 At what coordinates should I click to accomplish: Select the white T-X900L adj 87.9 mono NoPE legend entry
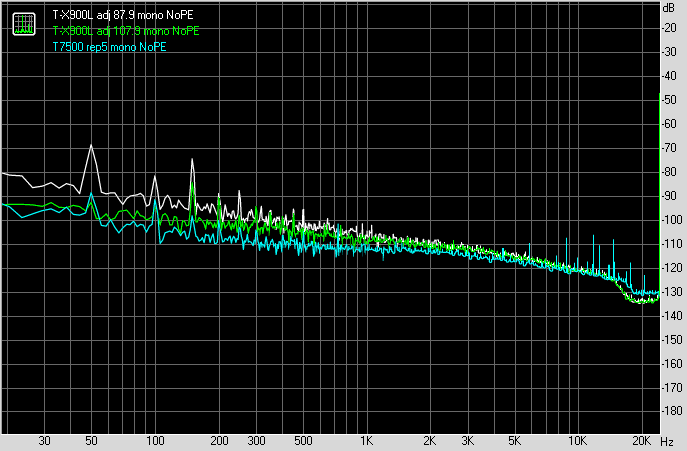pyautogui.click(x=123, y=15)
